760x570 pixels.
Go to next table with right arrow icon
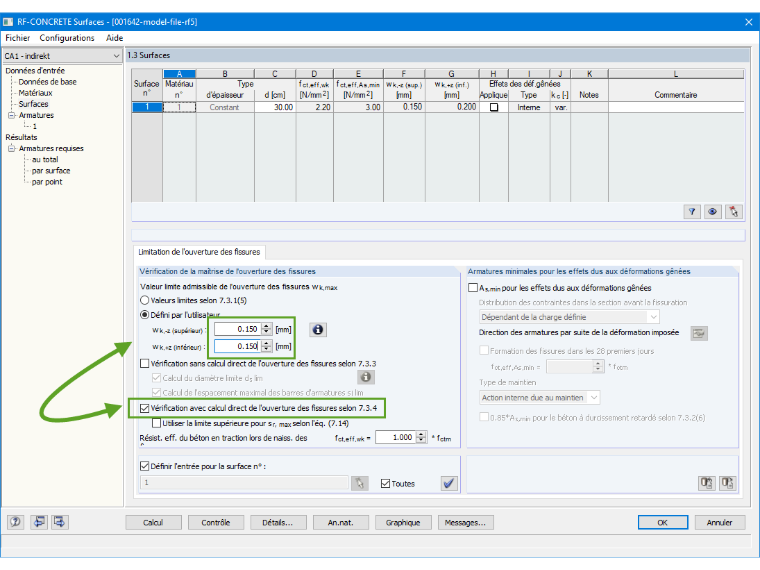coord(60,522)
